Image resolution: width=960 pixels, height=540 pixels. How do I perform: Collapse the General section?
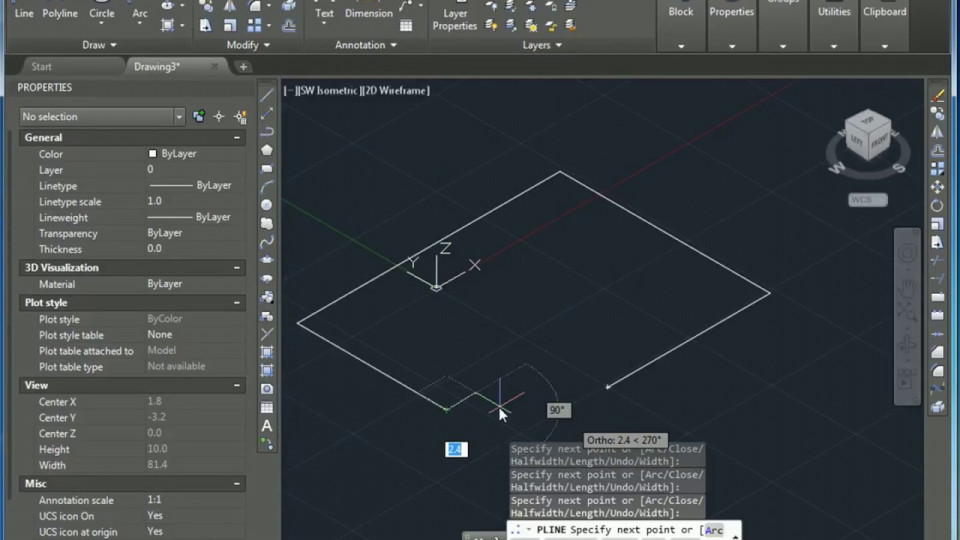pyautogui.click(x=237, y=138)
